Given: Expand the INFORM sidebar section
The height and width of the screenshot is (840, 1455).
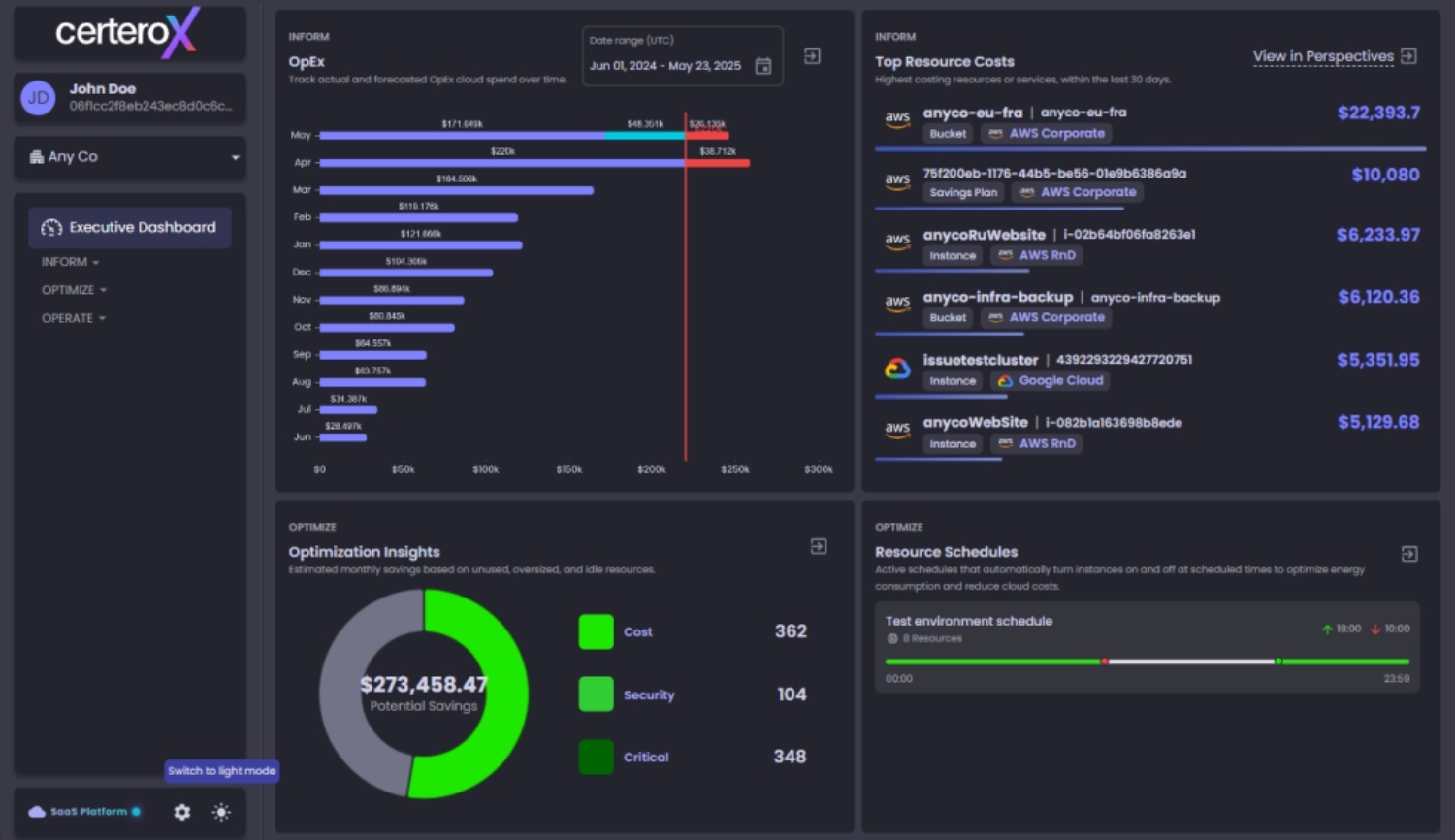Looking at the screenshot, I should pyautogui.click(x=68, y=261).
